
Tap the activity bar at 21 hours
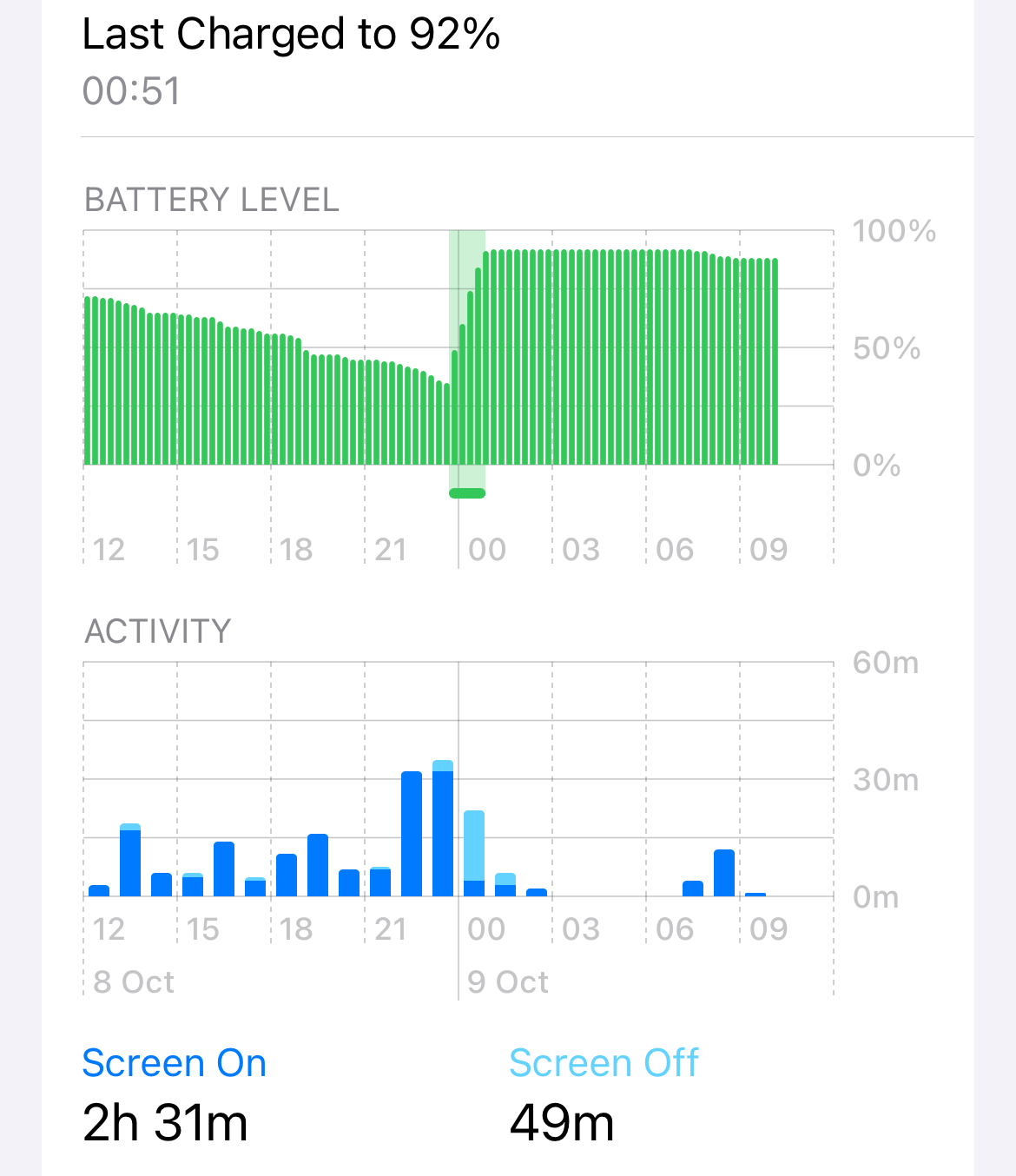pos(380,882)
